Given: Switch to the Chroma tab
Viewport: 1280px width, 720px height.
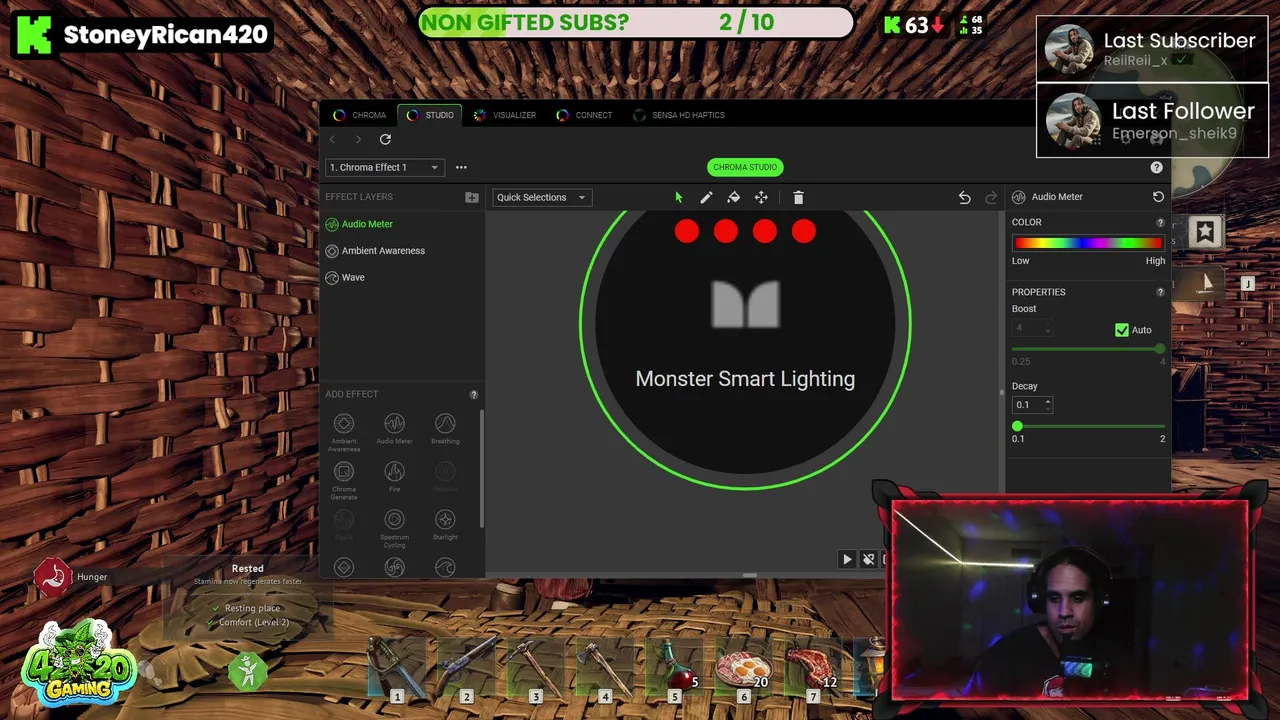Looking at the screenshot, I should click(359, 115).
